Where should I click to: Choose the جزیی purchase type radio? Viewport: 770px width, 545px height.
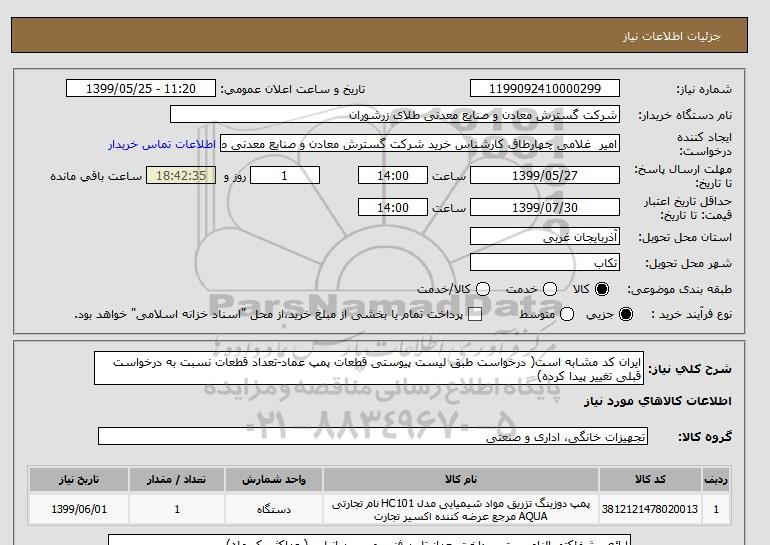click(x=626, y=314)
